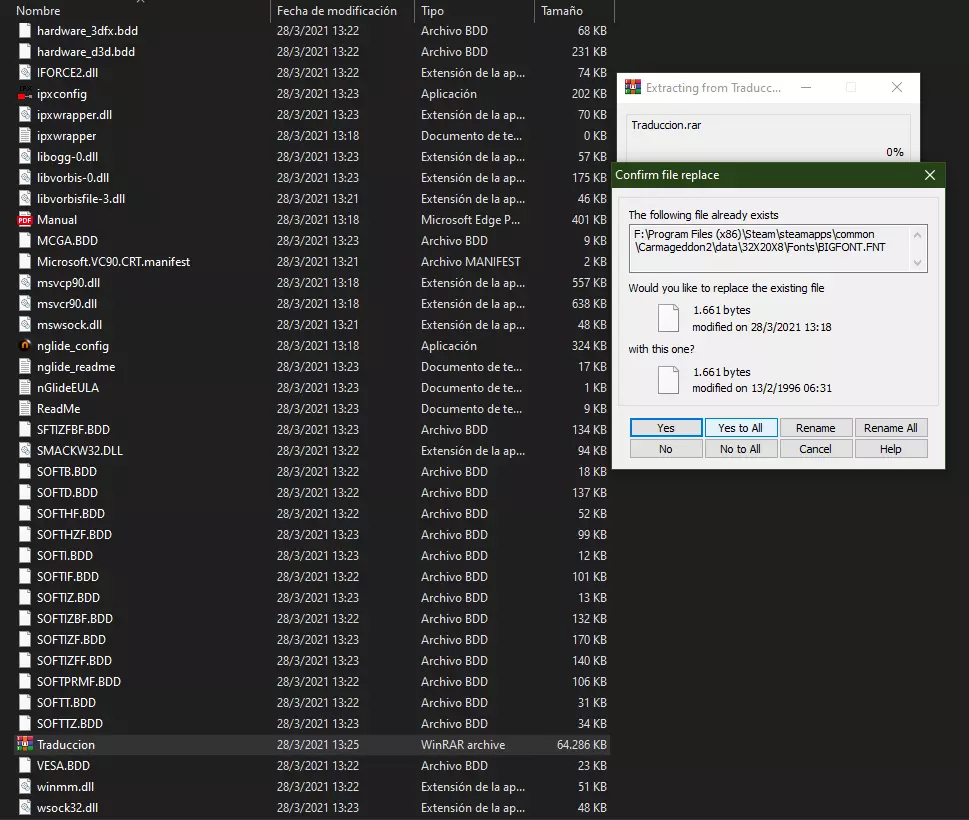Select the SOFTIZ.BDD file name
Screen dimensions: 969x820
pyautogui.click(x=68, y=598)
